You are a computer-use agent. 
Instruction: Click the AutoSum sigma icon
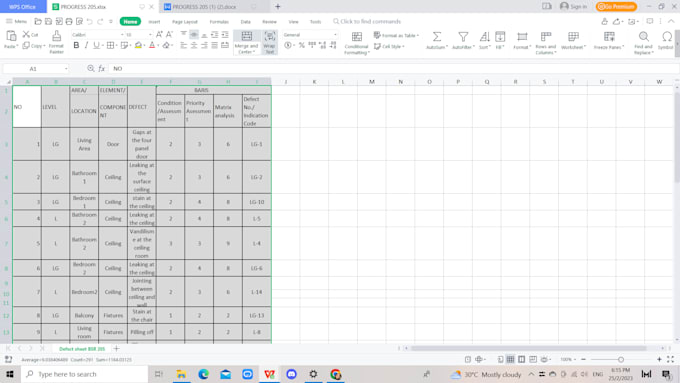pyautogui.click(x=437, y=37)
